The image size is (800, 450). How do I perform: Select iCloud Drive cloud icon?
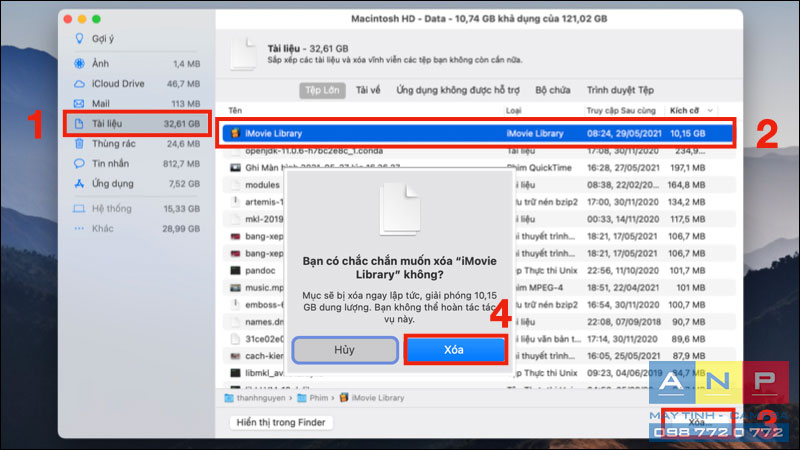79,84
